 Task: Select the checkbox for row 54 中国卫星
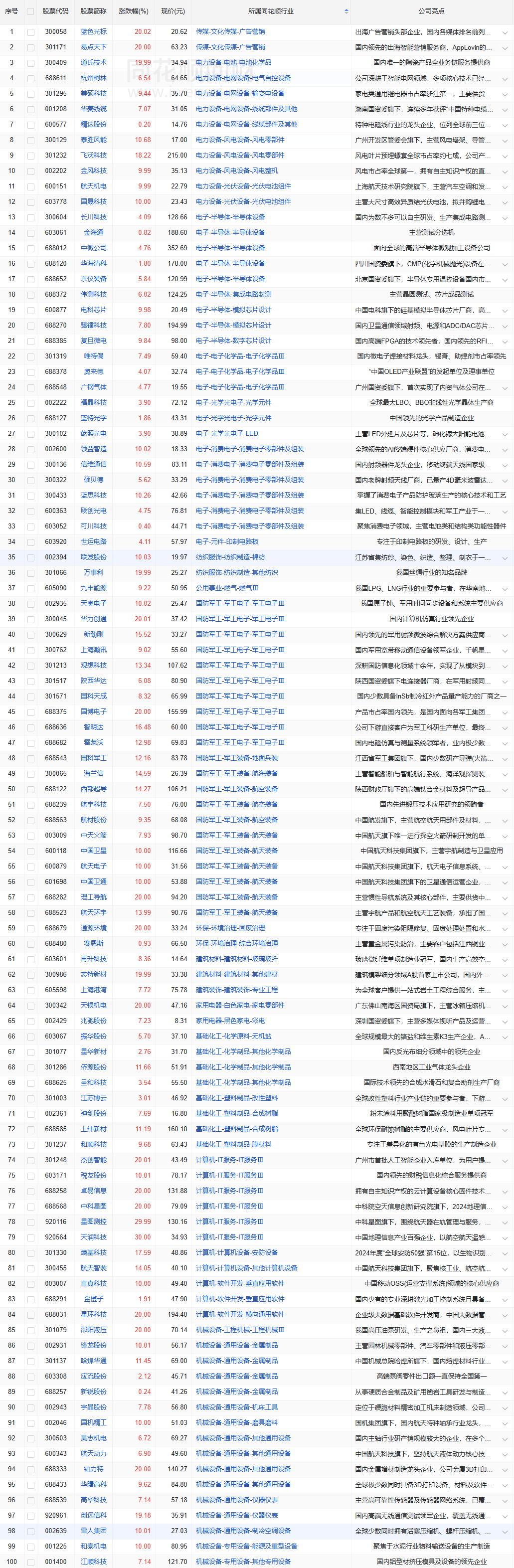[x=30, y=851]
